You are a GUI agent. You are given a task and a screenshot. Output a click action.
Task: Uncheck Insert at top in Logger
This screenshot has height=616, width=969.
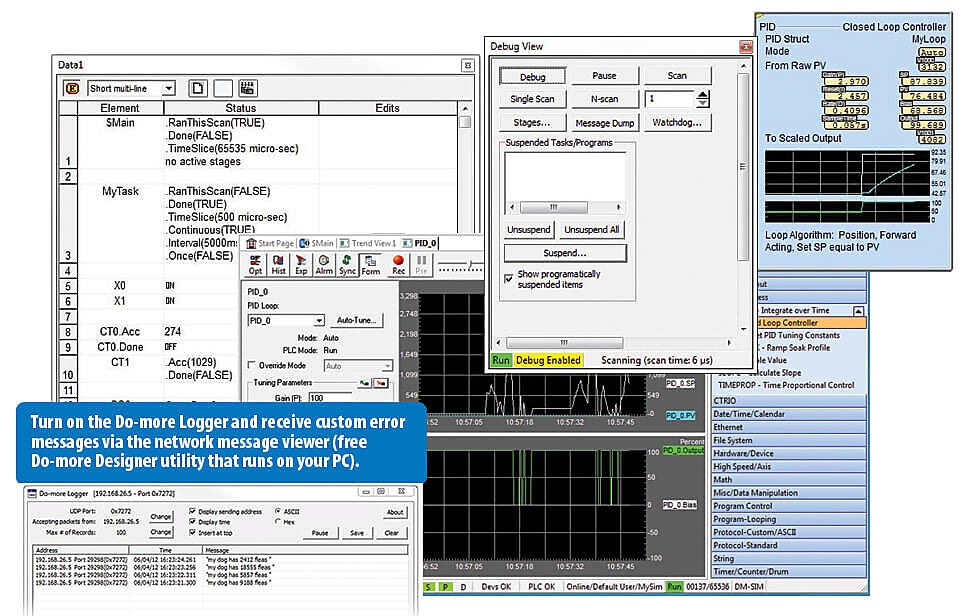coord(192,533)
